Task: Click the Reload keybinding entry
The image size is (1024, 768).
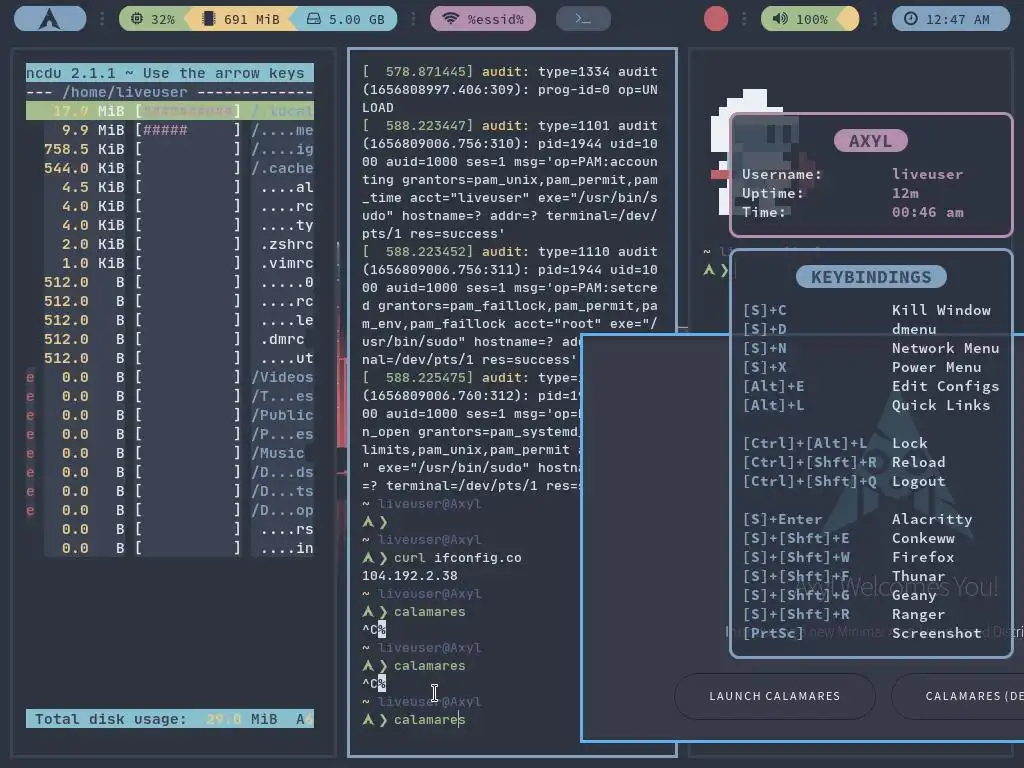Action: tap(918, 462)
